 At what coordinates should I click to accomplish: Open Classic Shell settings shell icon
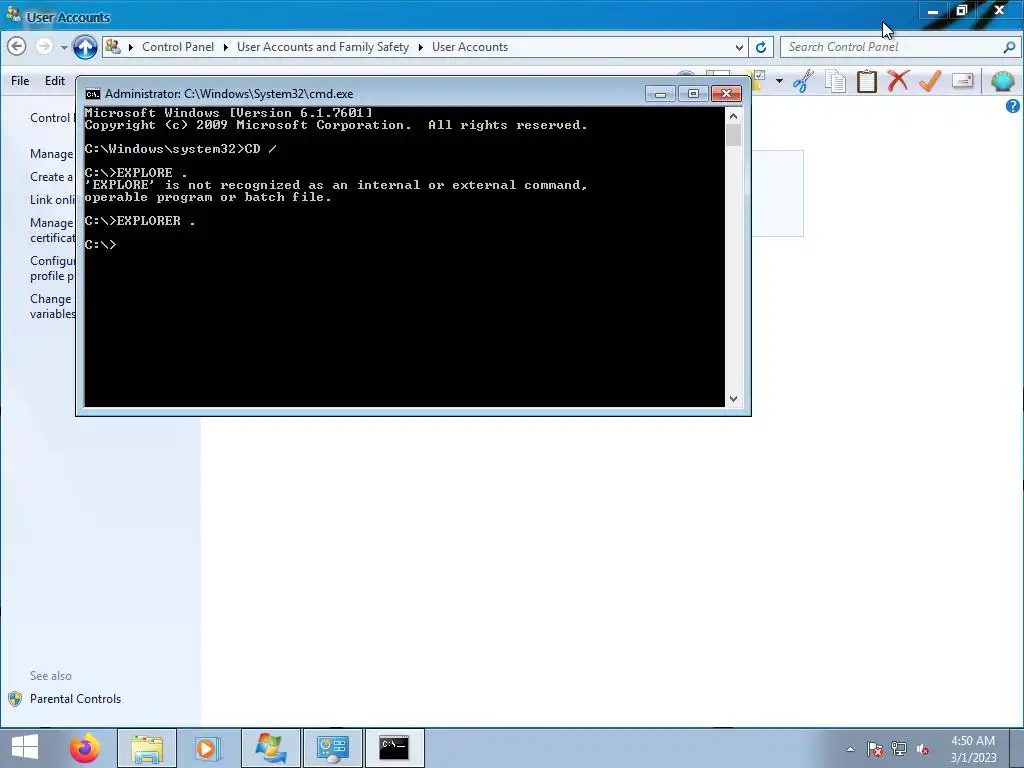click(x=1002, y=81)
